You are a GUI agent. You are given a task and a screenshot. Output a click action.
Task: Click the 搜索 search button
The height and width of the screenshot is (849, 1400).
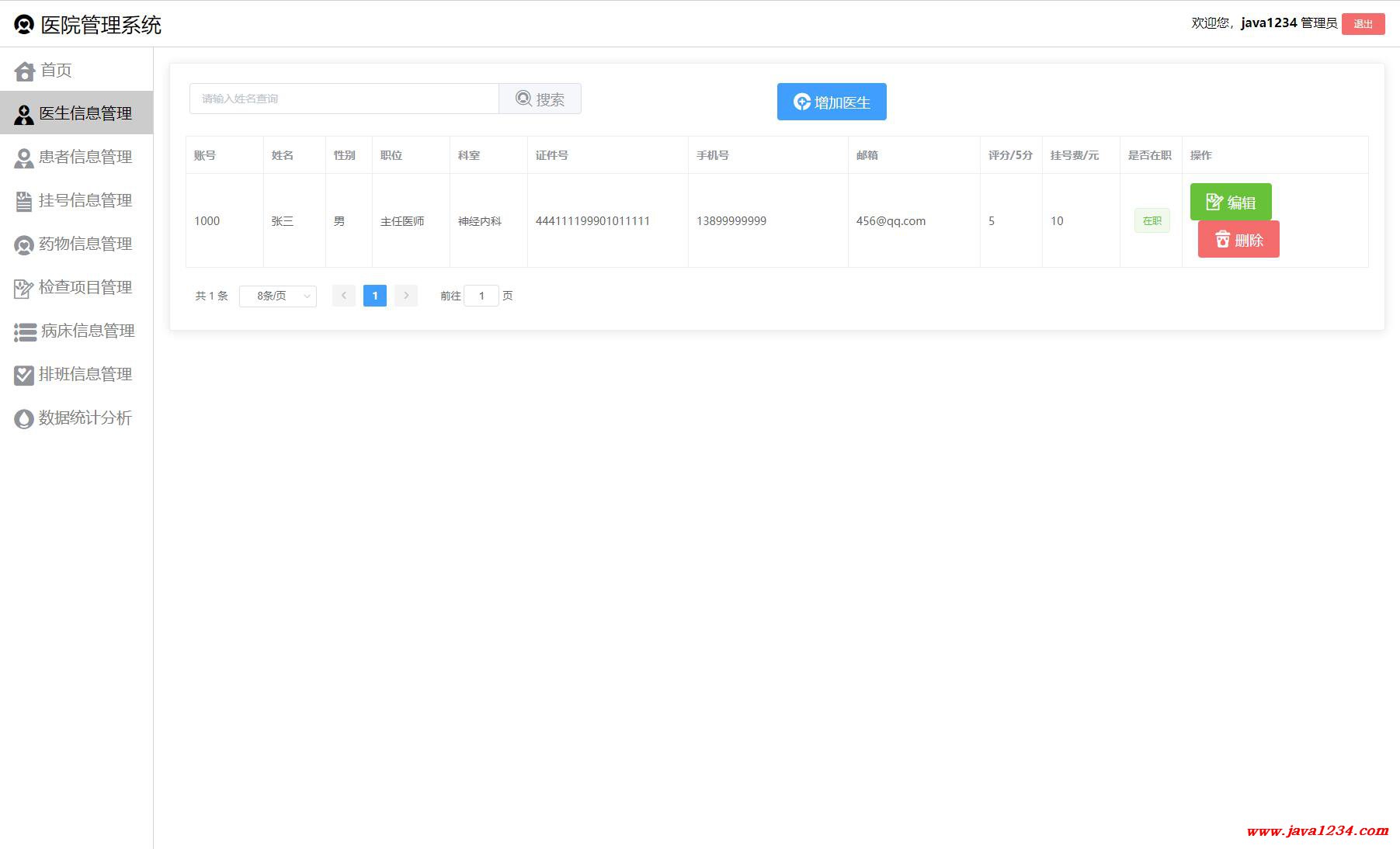(x=540, y=99)
